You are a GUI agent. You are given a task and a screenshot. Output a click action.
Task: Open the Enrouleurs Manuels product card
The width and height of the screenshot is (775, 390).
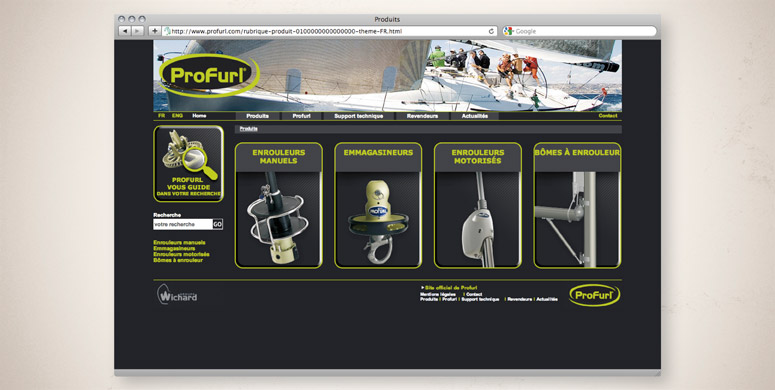[x=279, y=206]
